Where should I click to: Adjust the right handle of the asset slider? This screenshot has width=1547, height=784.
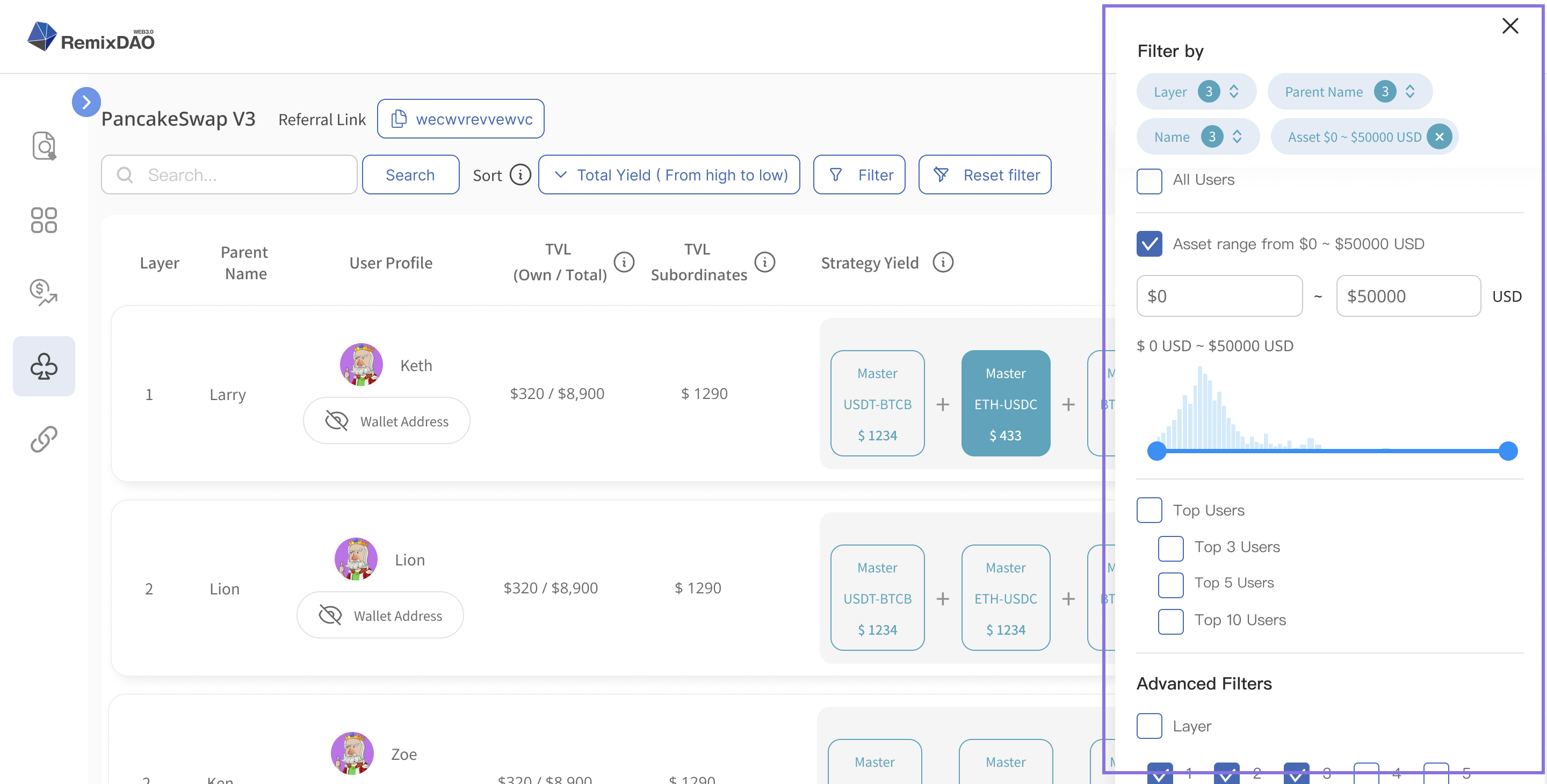(1508, 451)
